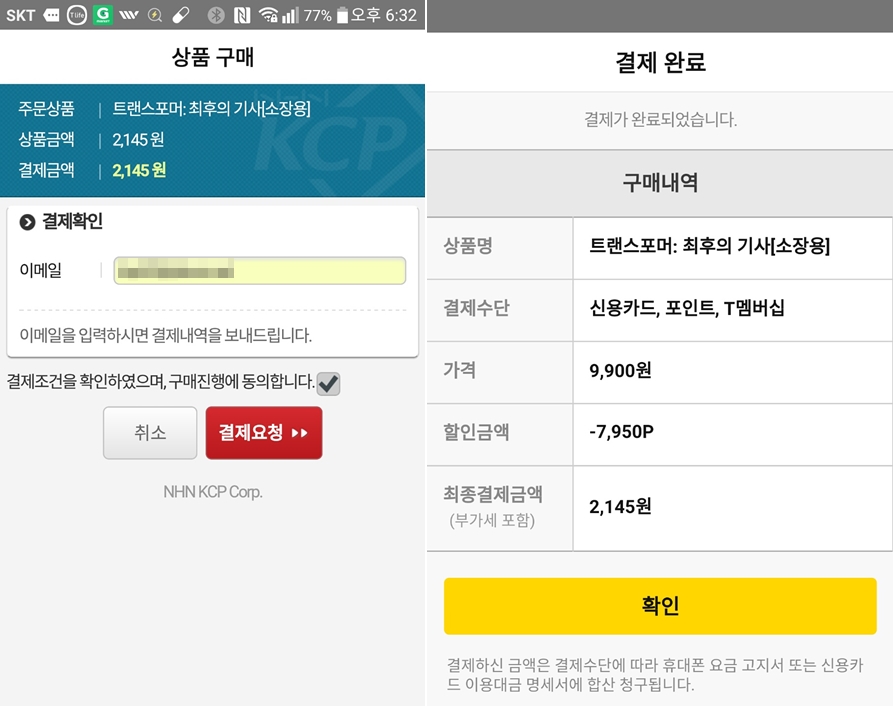This screenshot has height=706, width=893.
Task: Tap the green G Gmarket notification icon
Action: pyautogui.click(x=103, y=15)
